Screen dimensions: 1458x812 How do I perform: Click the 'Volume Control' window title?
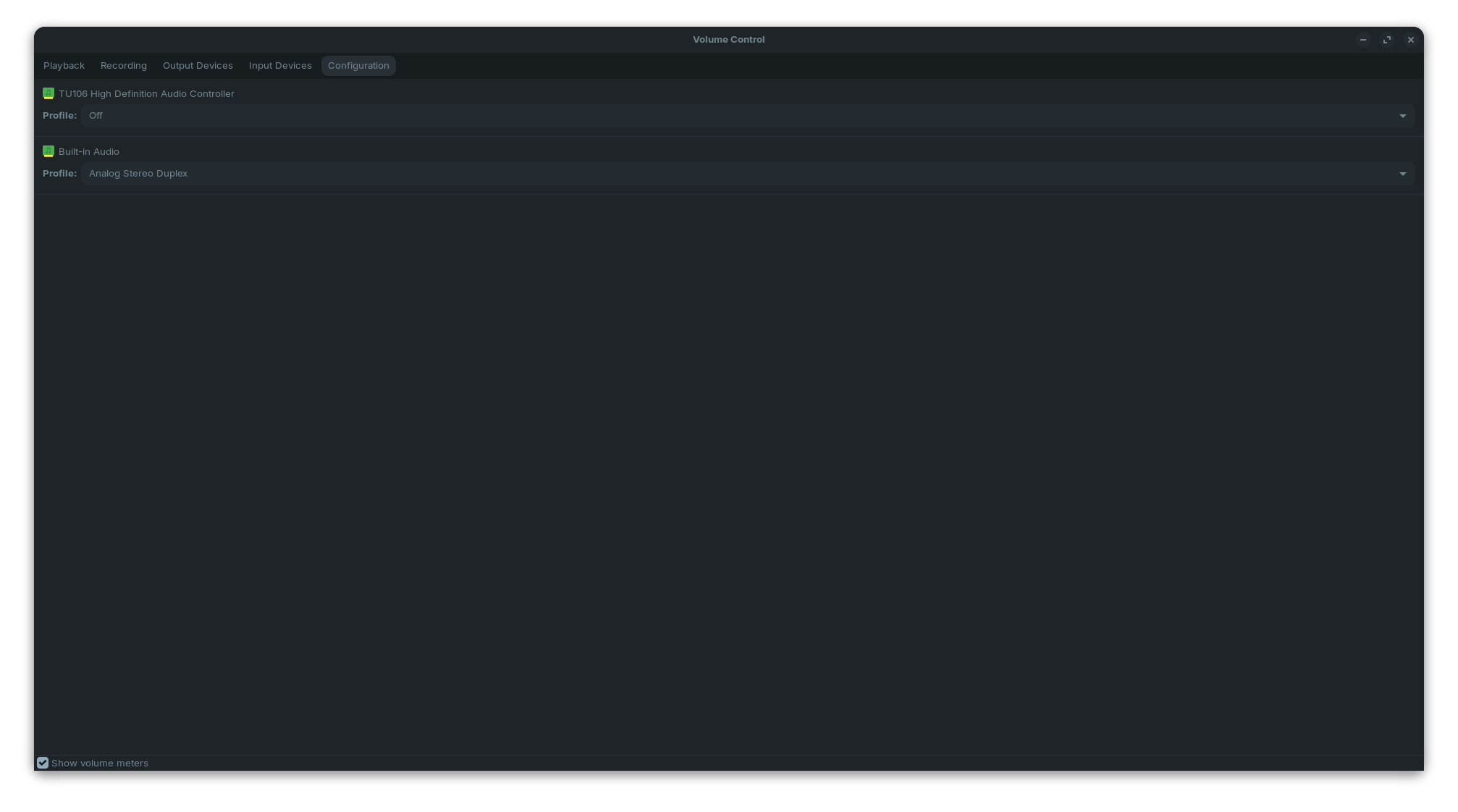point(728,40)
